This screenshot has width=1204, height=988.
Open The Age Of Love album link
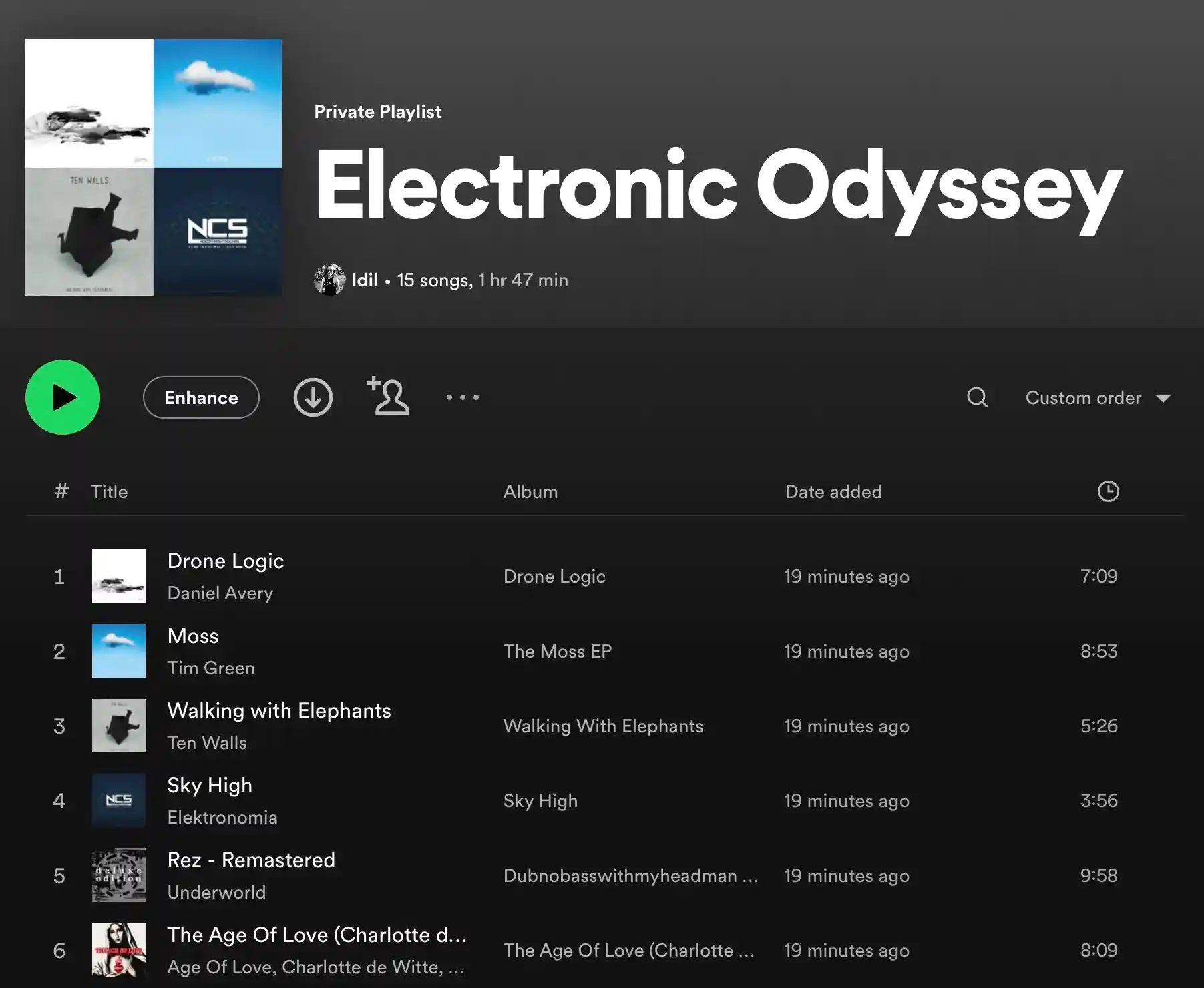tap(628, 951)
